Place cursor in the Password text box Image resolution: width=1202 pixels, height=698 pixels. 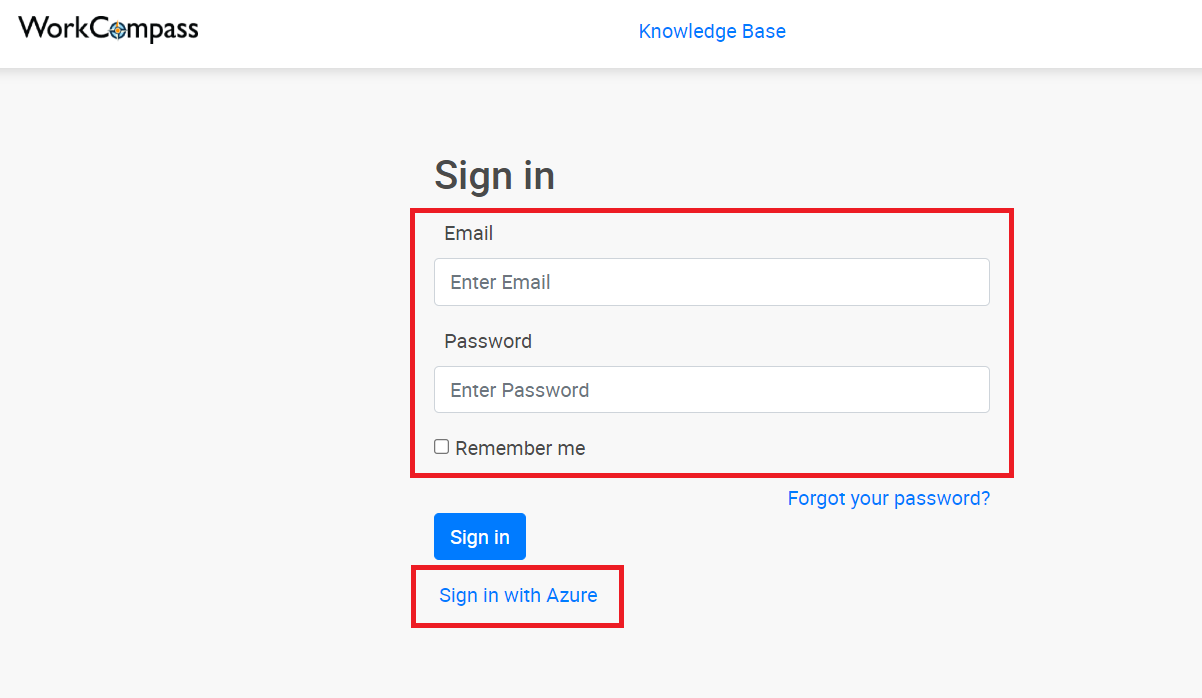711,390
